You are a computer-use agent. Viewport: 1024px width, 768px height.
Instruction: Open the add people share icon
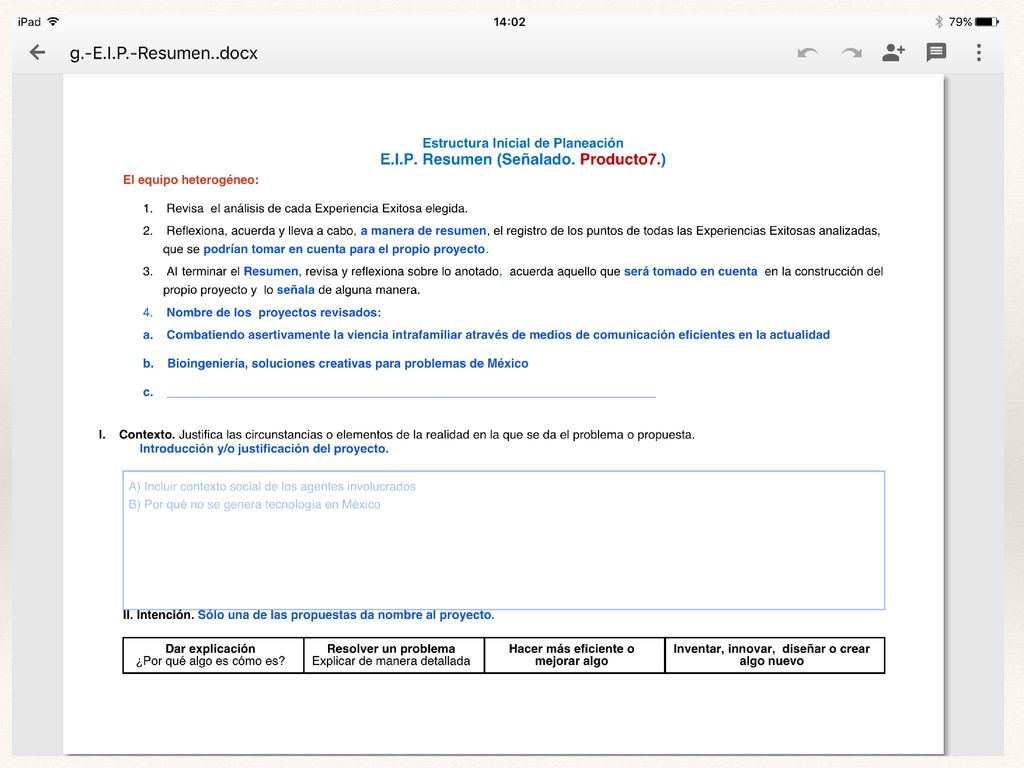click(x=893, y=52)
